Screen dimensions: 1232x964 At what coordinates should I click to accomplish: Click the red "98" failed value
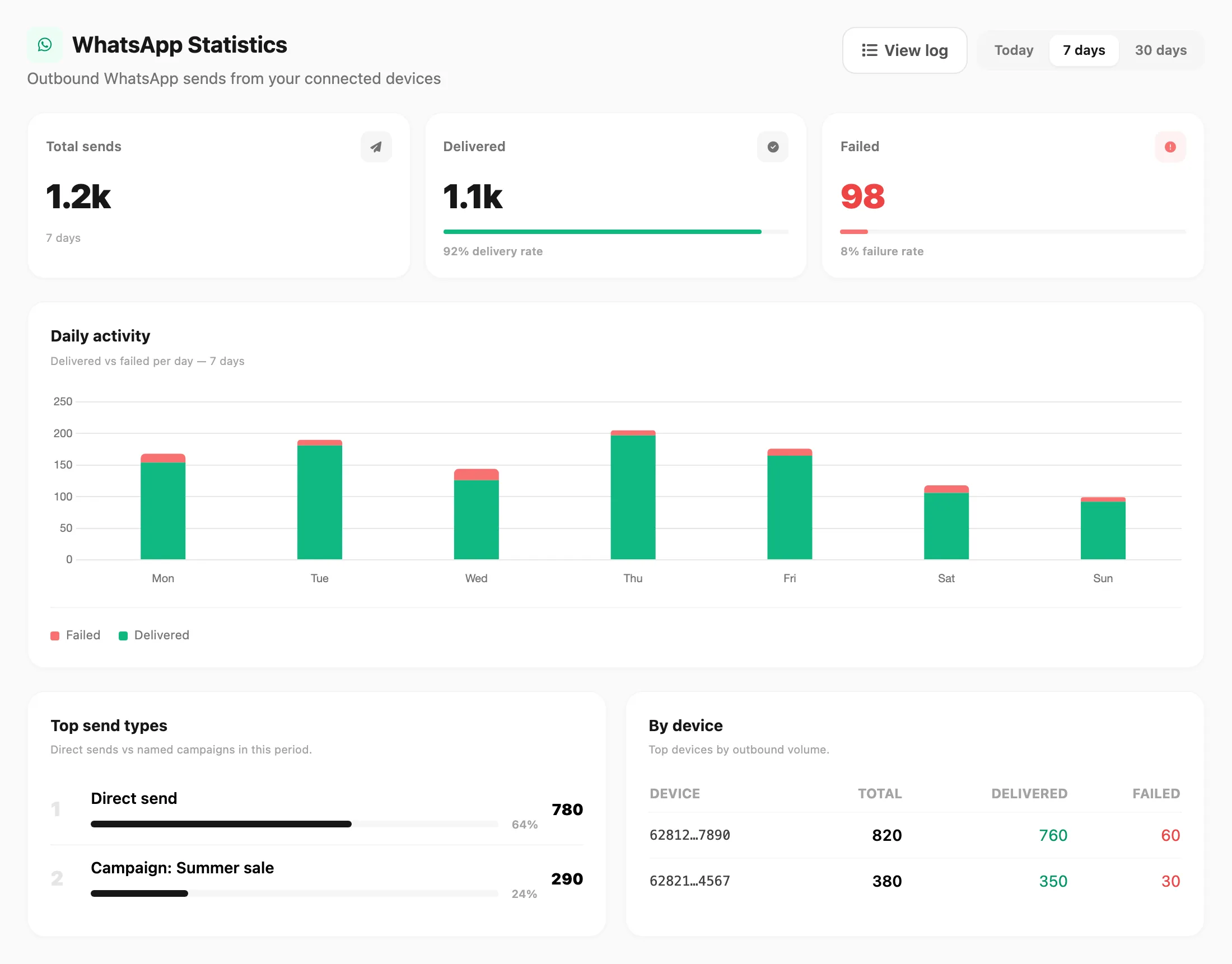coord(863,196)
